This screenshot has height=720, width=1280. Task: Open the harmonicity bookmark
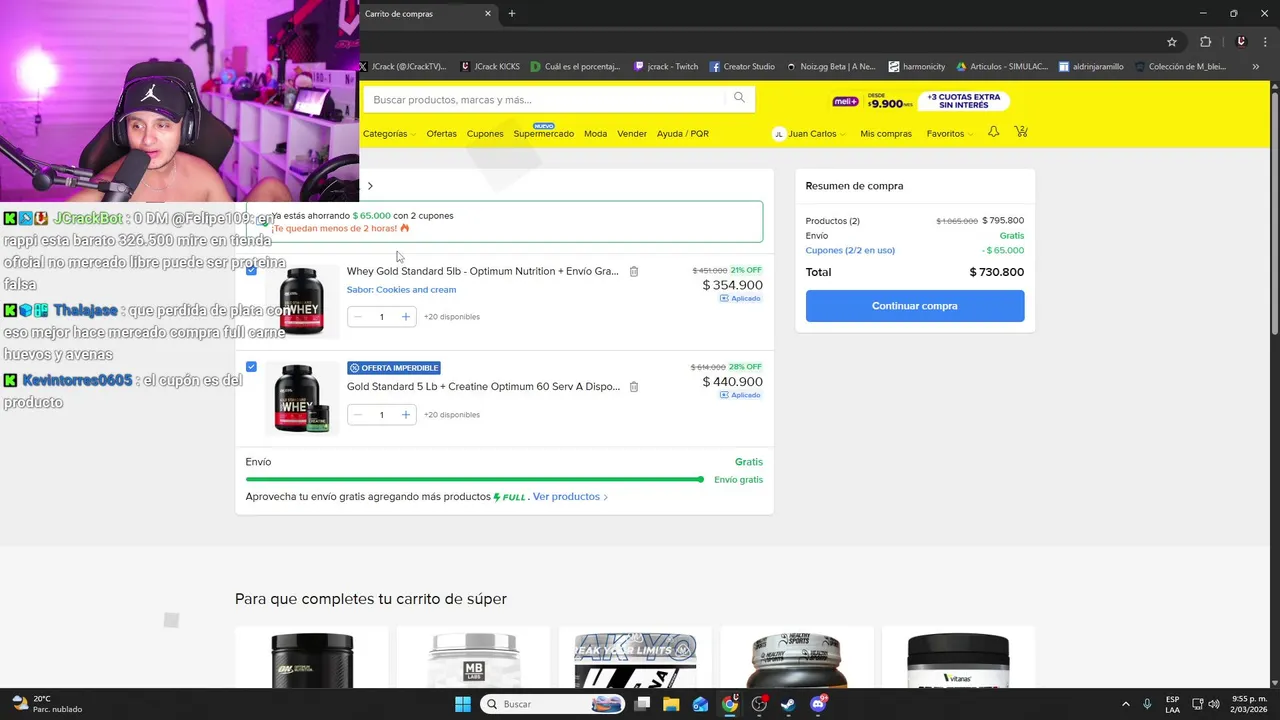[917, 67]
